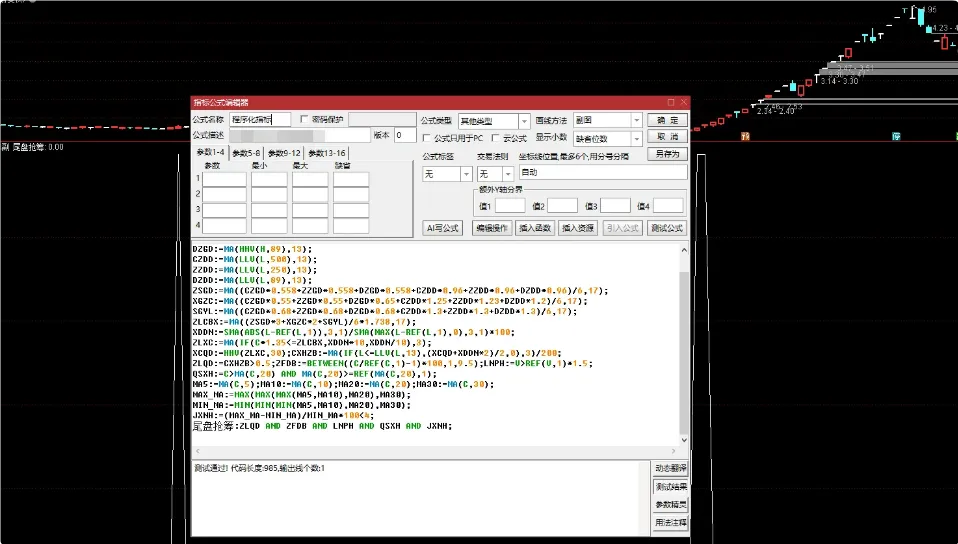The image size is (958, 544).
Task: Maximize the 指标公式编辑器 dialog
Action: tap(671, 102)
